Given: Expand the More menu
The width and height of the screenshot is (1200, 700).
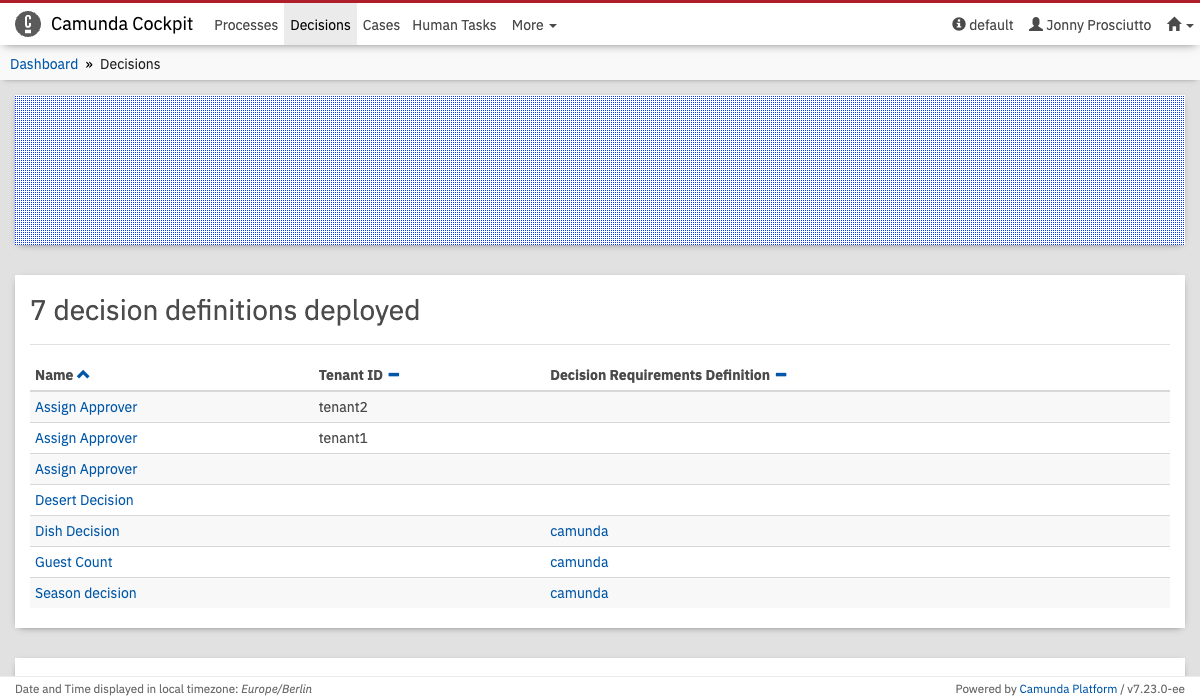Looking at the screenshot, I should [534, 25].
